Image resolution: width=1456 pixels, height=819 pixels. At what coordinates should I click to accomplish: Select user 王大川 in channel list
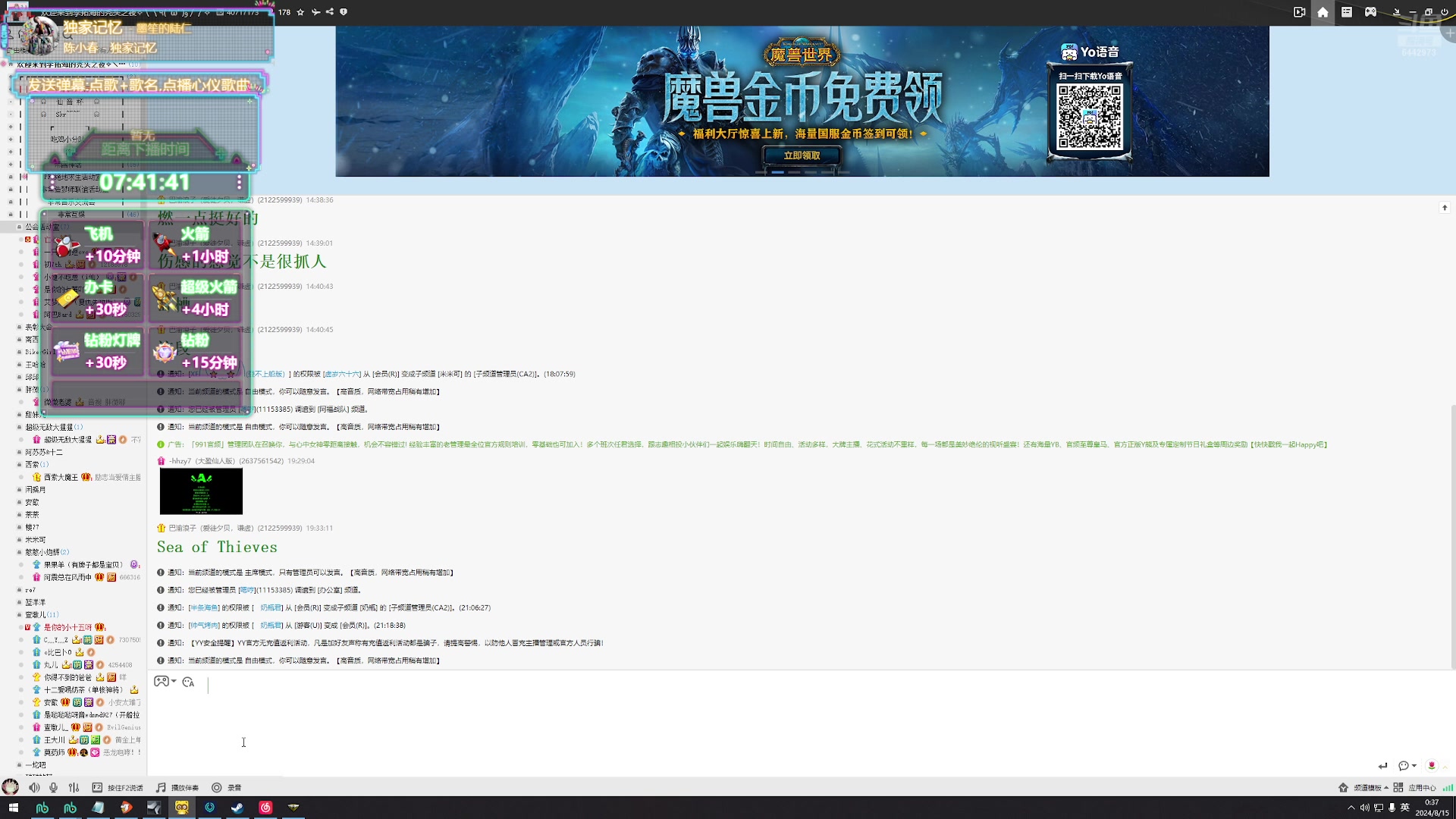point(55,740)
